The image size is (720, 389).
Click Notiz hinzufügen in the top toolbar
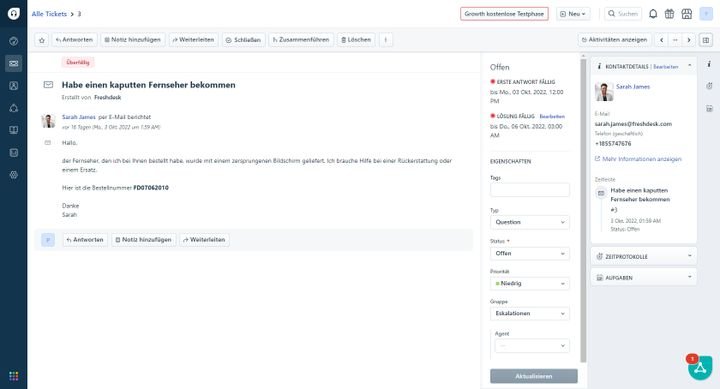tap(133, 40)
